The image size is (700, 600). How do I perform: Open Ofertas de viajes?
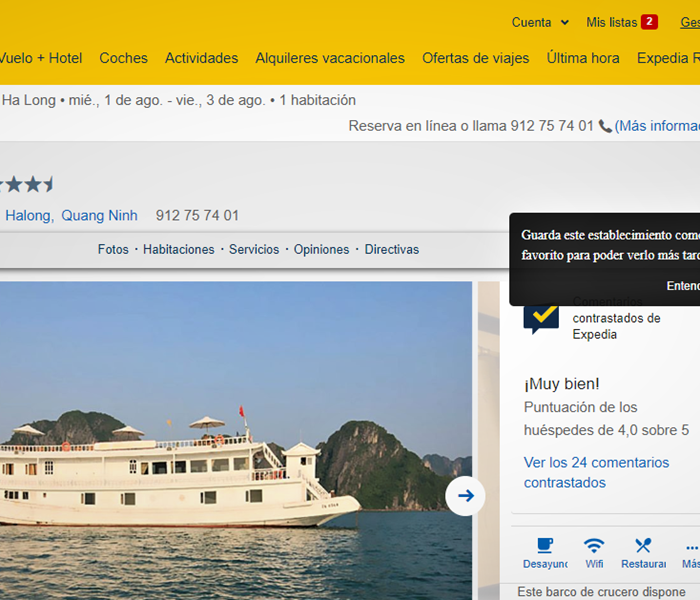475,58
